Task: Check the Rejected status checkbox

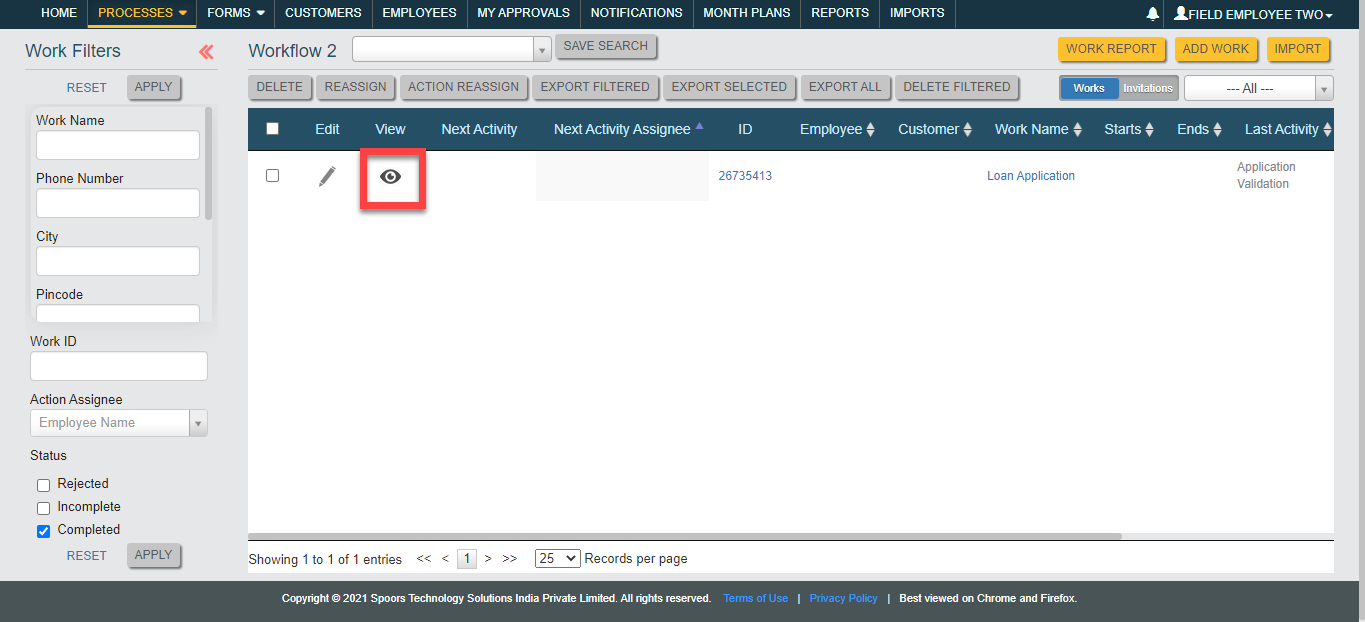Action: click(x=44, y=485)
